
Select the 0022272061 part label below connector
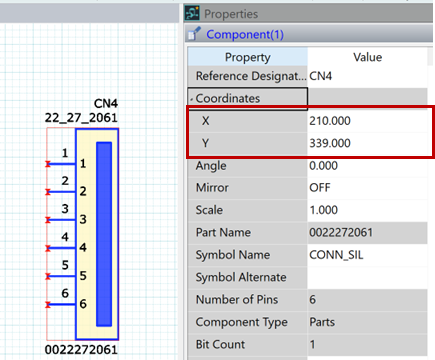[x=81, y=350]
